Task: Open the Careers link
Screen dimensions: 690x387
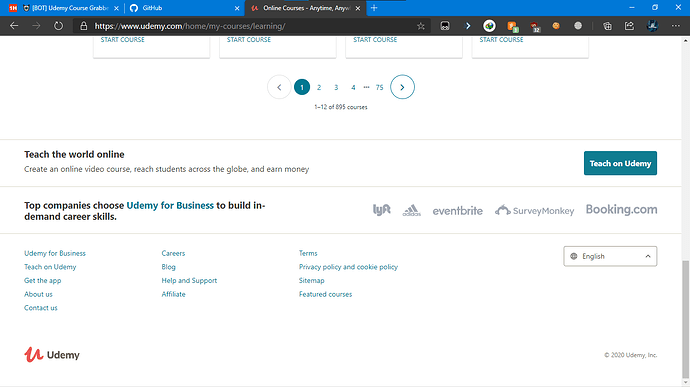Action: [x=173, y=253]
